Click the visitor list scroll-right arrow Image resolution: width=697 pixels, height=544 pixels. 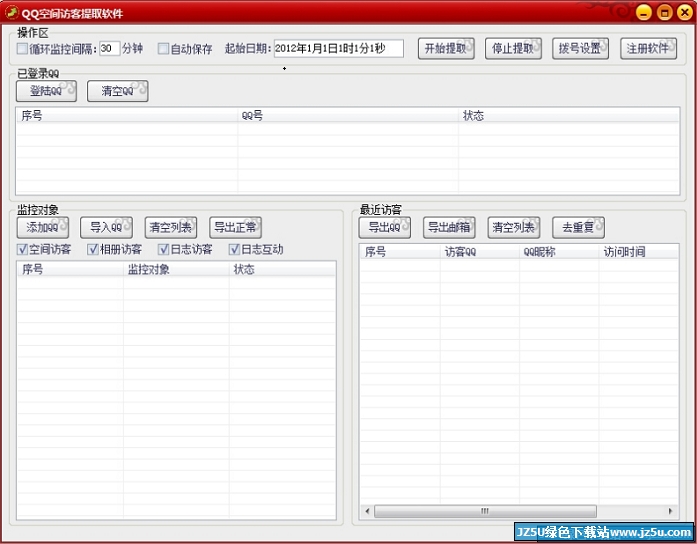click(x=670, y=511)
